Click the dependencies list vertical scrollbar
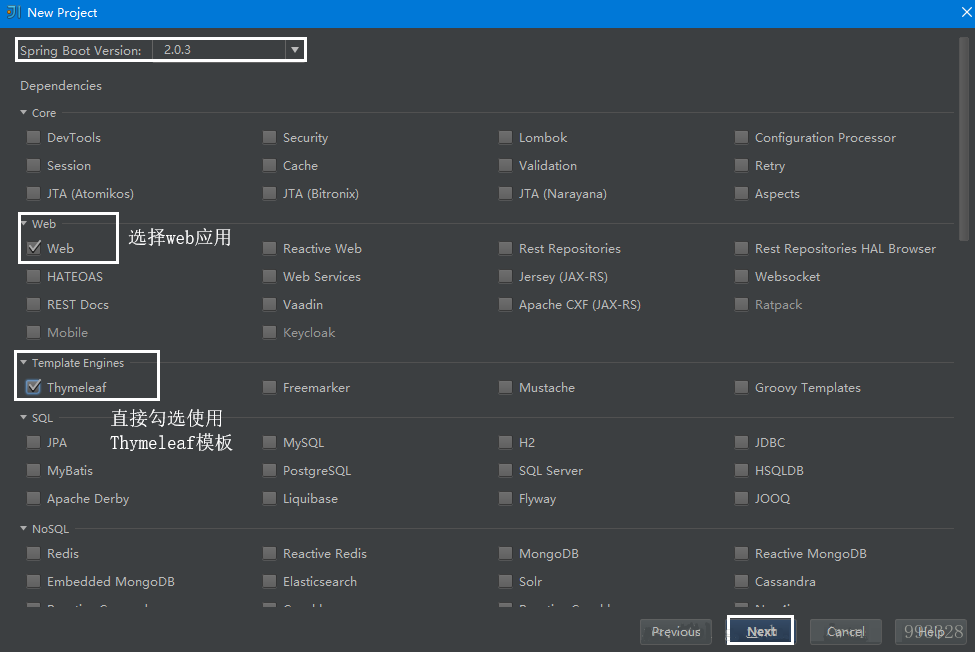 coord(963,139)
